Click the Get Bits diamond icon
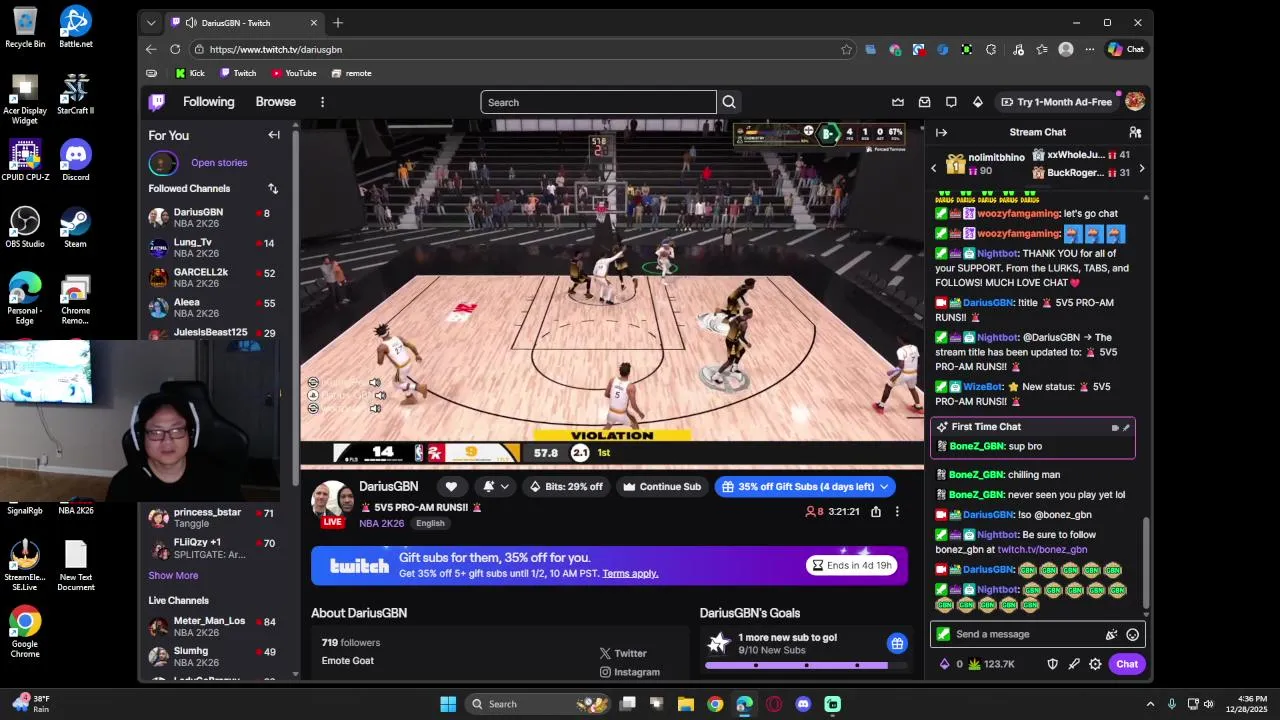The image size is (1280, 720). click(978, 102)
